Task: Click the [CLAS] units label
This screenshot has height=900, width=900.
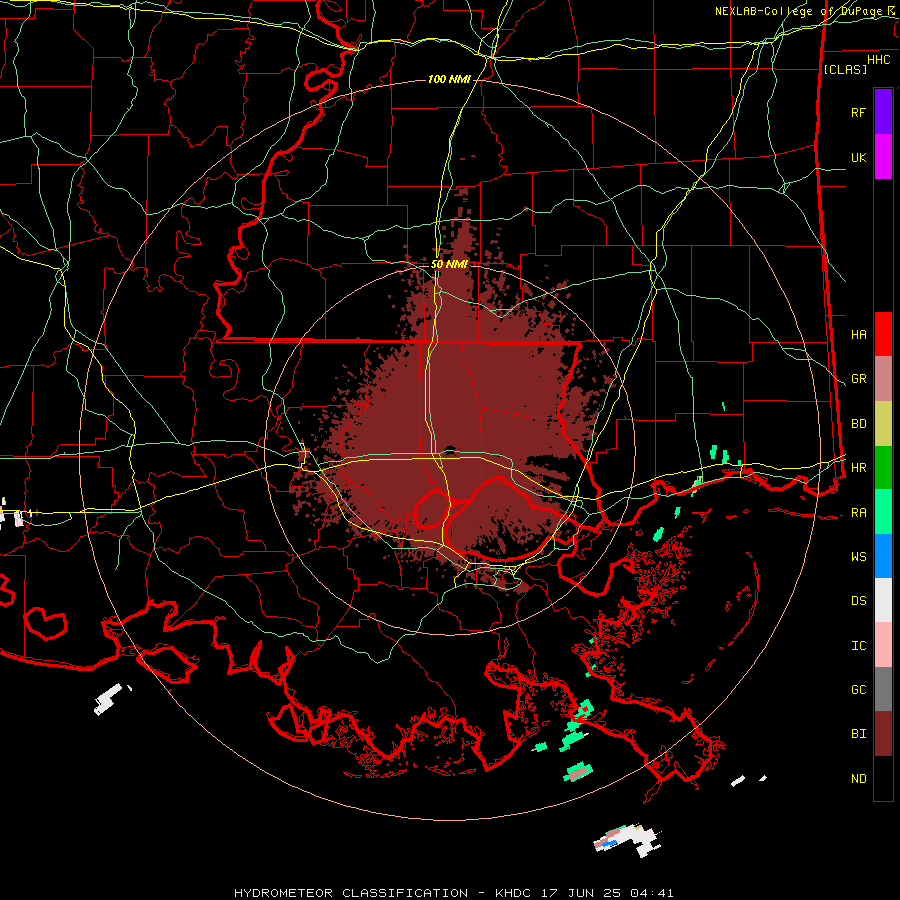Action: tap(845, 69)
